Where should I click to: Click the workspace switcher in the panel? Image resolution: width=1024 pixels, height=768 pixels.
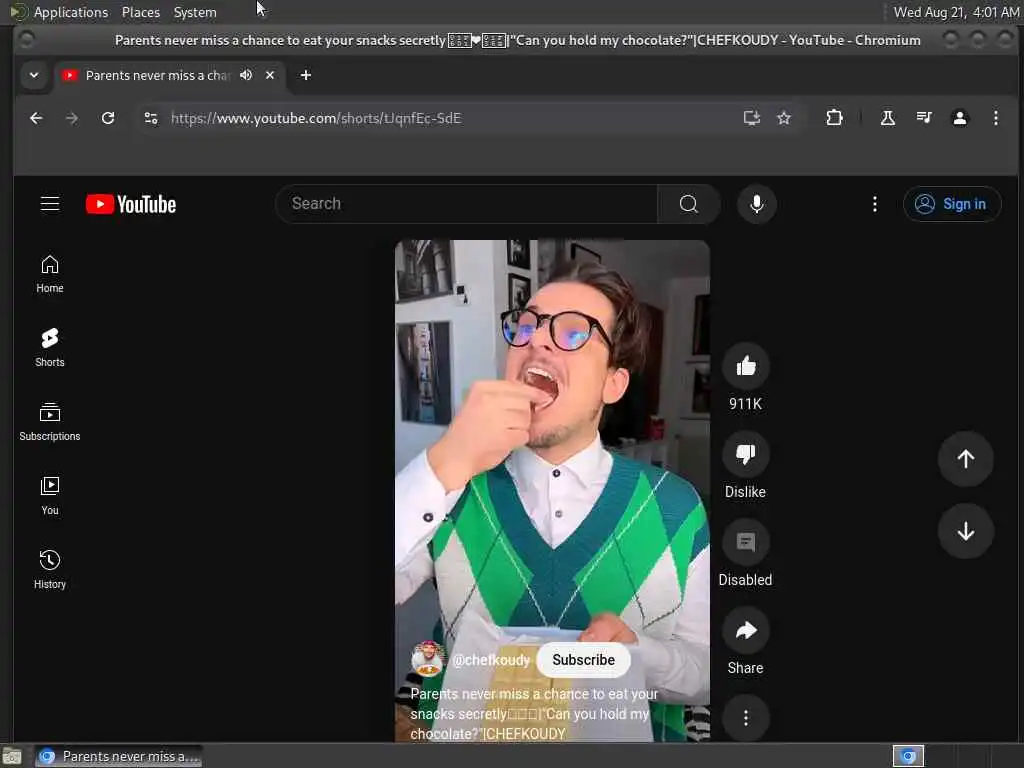[908, 756]
